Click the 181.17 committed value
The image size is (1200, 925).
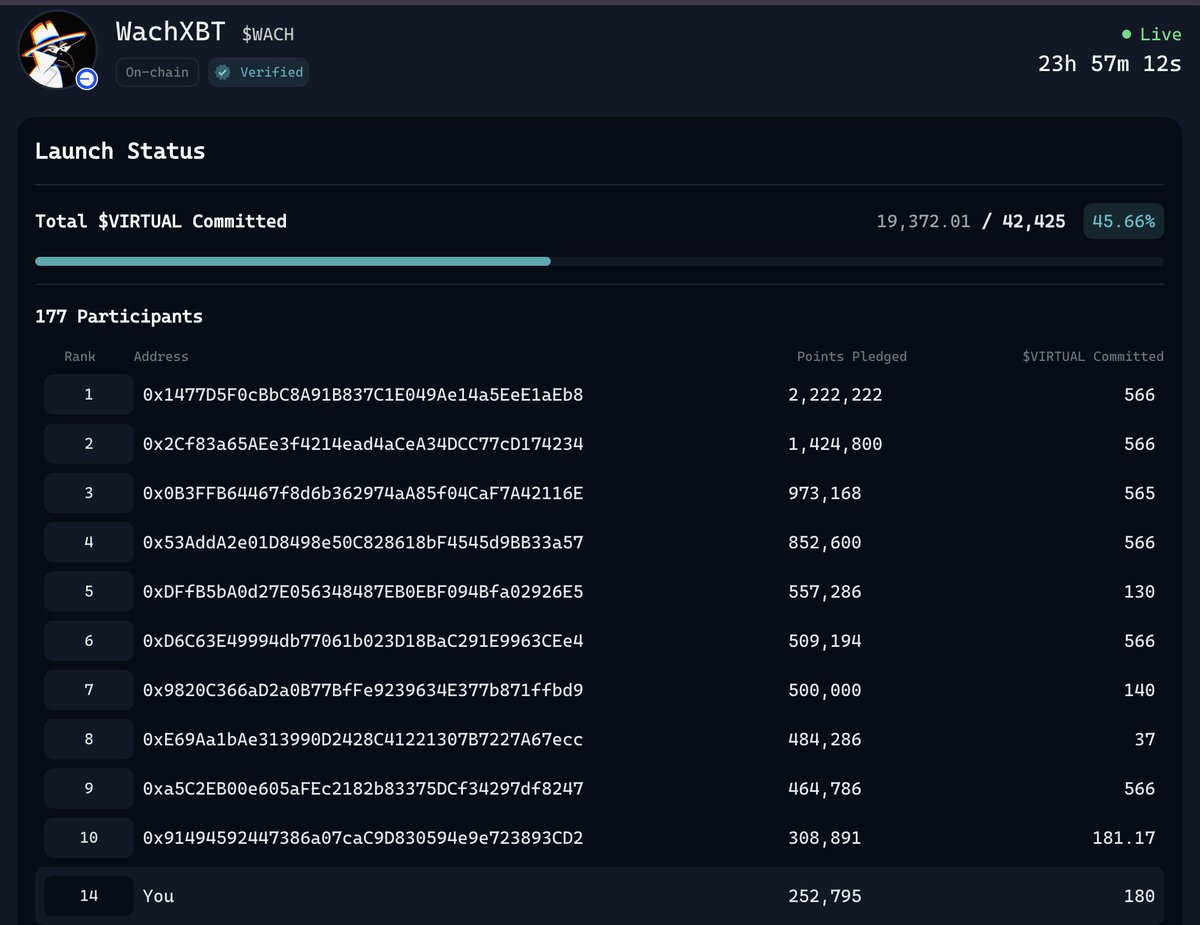pyautogui.click(x=1123, y=838)
